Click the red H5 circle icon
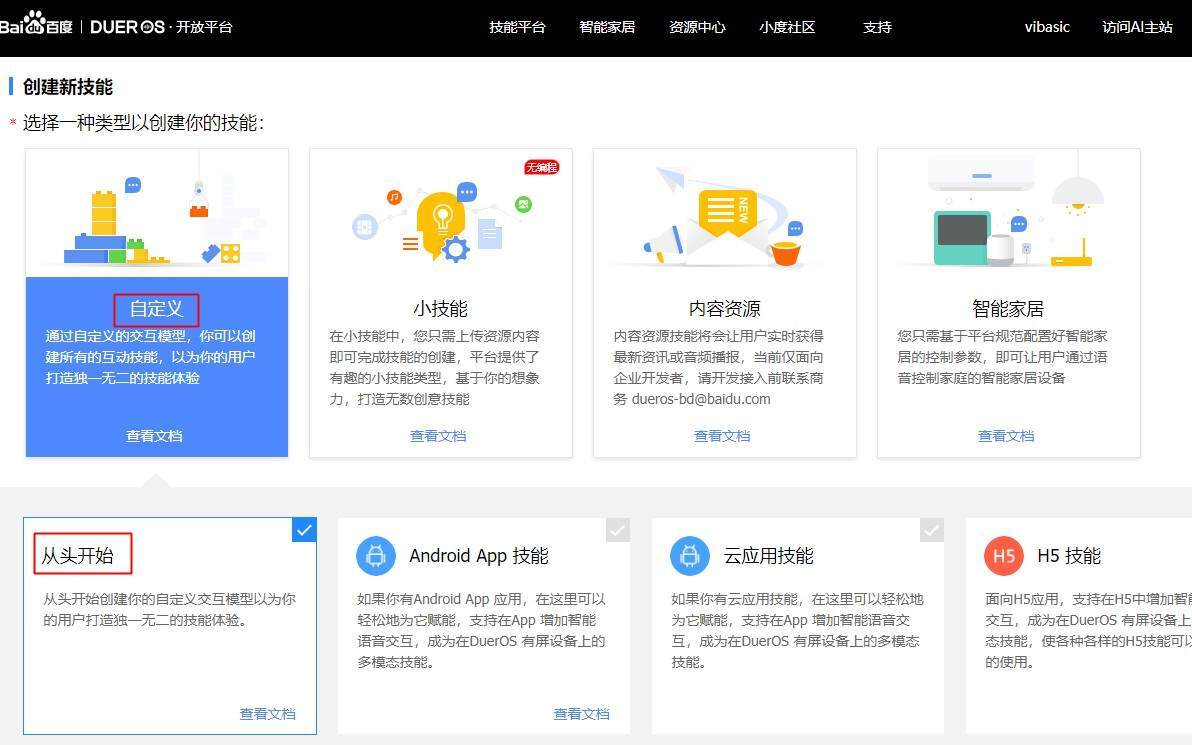 (x=1004, y=556)
